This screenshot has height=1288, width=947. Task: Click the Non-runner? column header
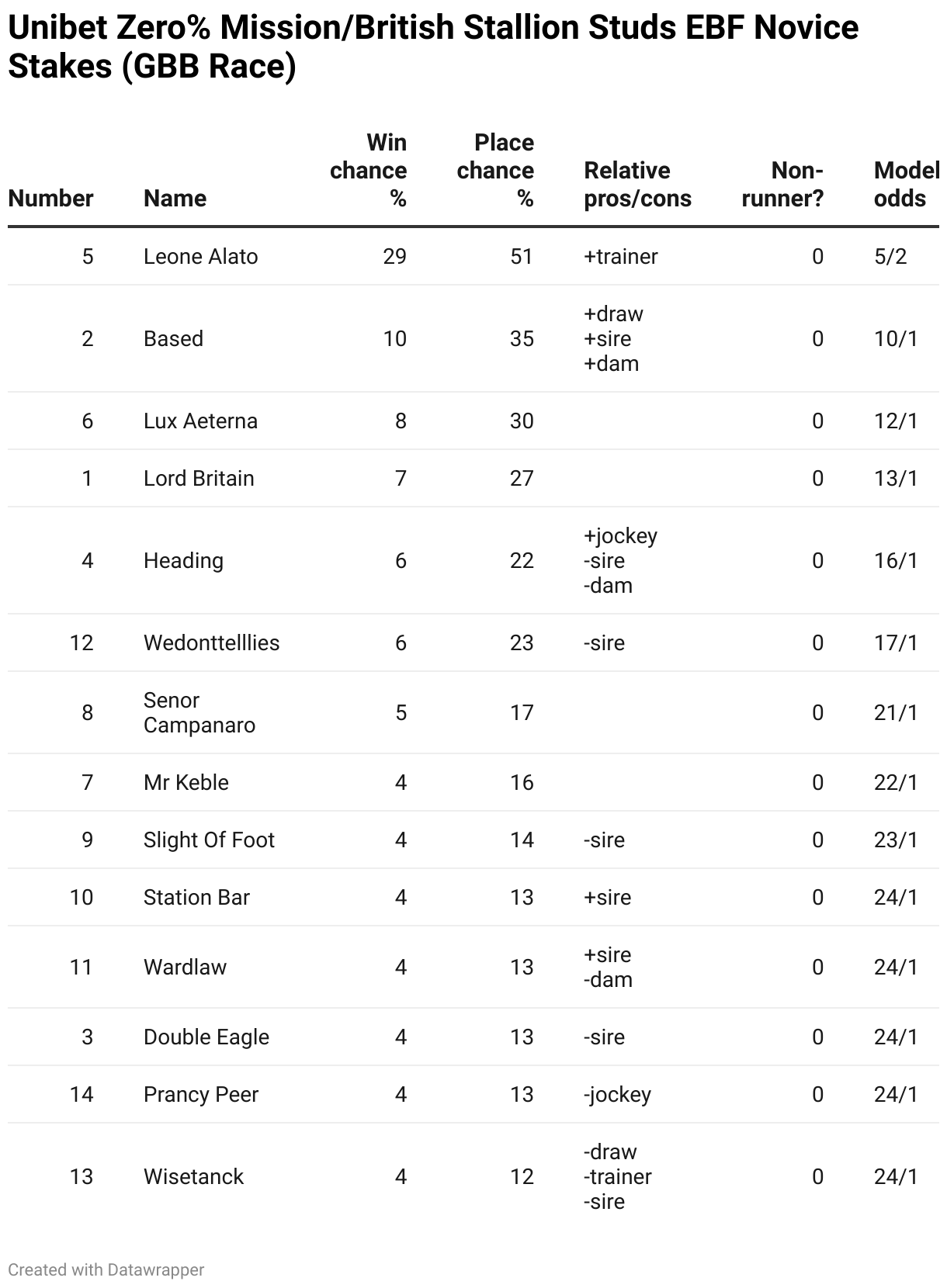click(x=782, y=185)
